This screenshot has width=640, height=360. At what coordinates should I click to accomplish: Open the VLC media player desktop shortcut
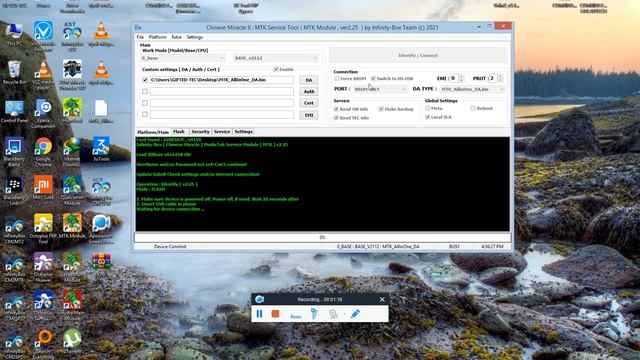[43, 75]
